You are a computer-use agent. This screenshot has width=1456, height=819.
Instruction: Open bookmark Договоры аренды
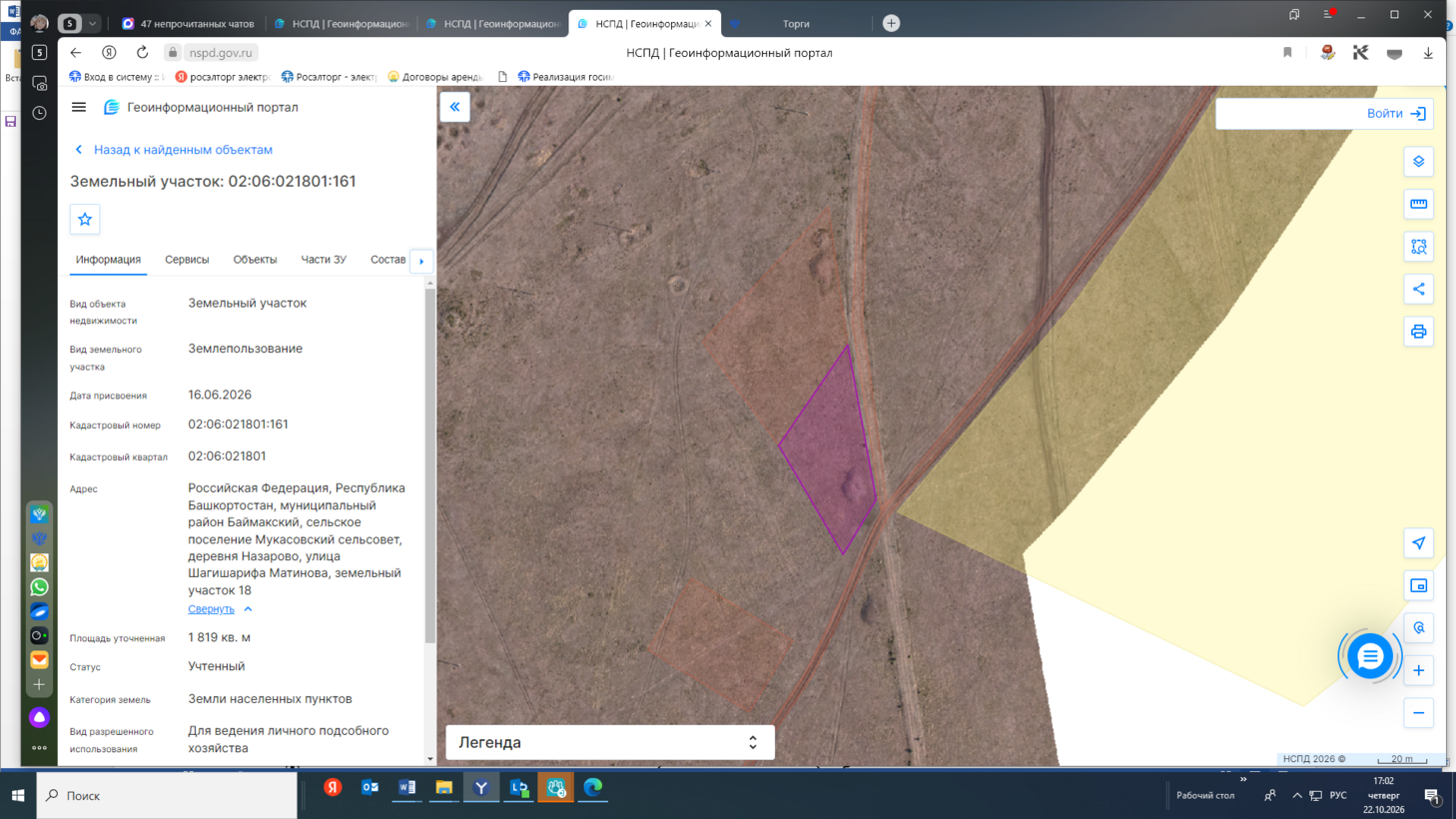click(x=434, y=77)
